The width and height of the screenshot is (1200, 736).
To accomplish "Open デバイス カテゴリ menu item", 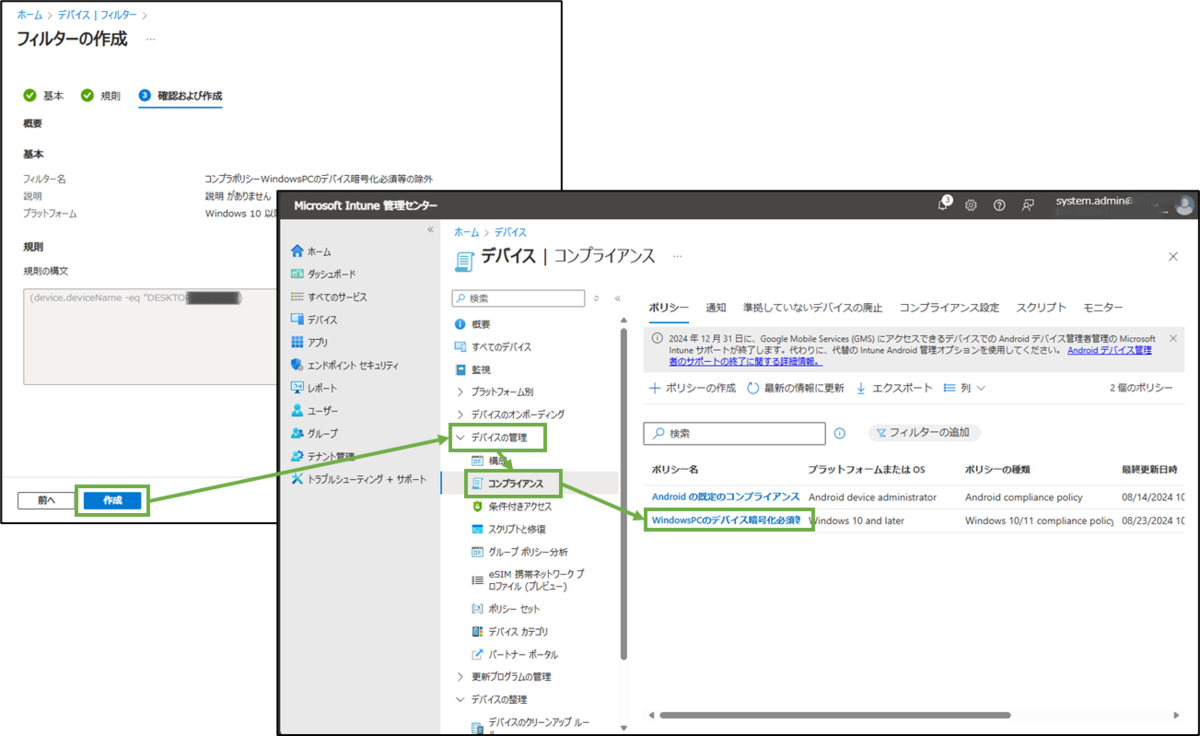I will coord(509,631).
